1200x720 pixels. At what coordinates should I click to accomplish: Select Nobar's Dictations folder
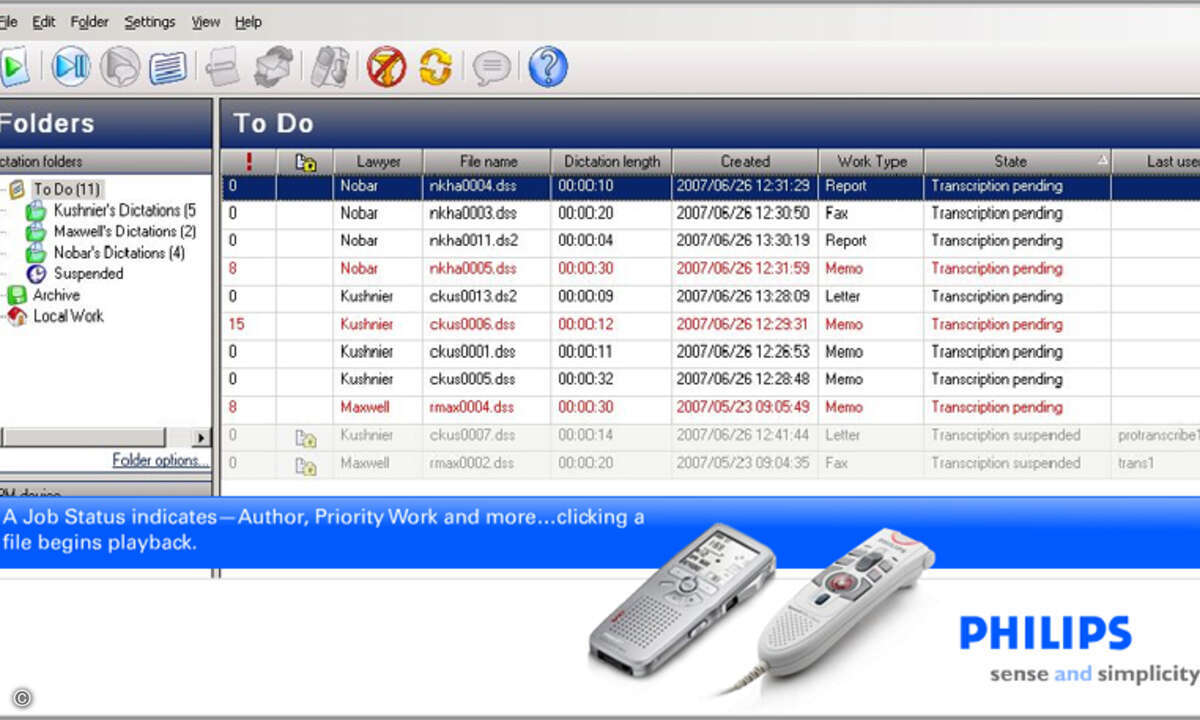pos(119,252)
